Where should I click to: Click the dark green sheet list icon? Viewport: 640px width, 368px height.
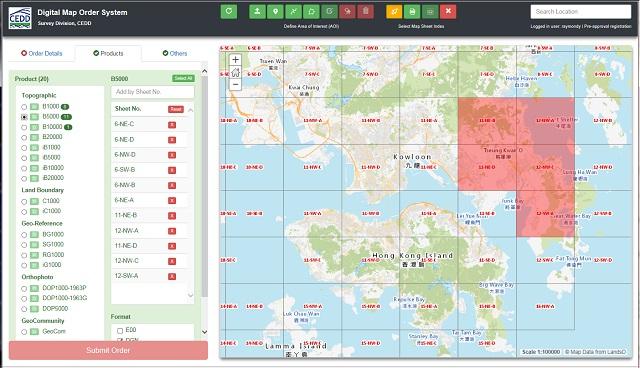[430, 11]
